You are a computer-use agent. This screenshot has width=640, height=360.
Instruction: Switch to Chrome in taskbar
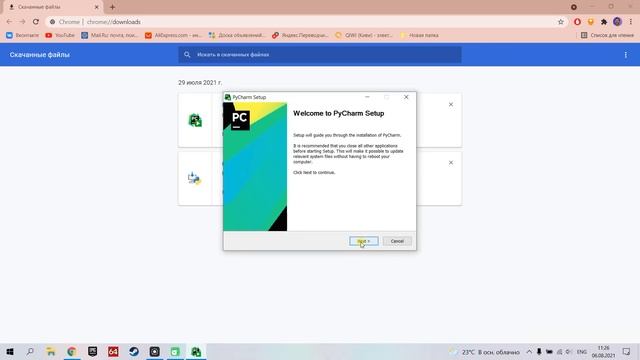71,351
